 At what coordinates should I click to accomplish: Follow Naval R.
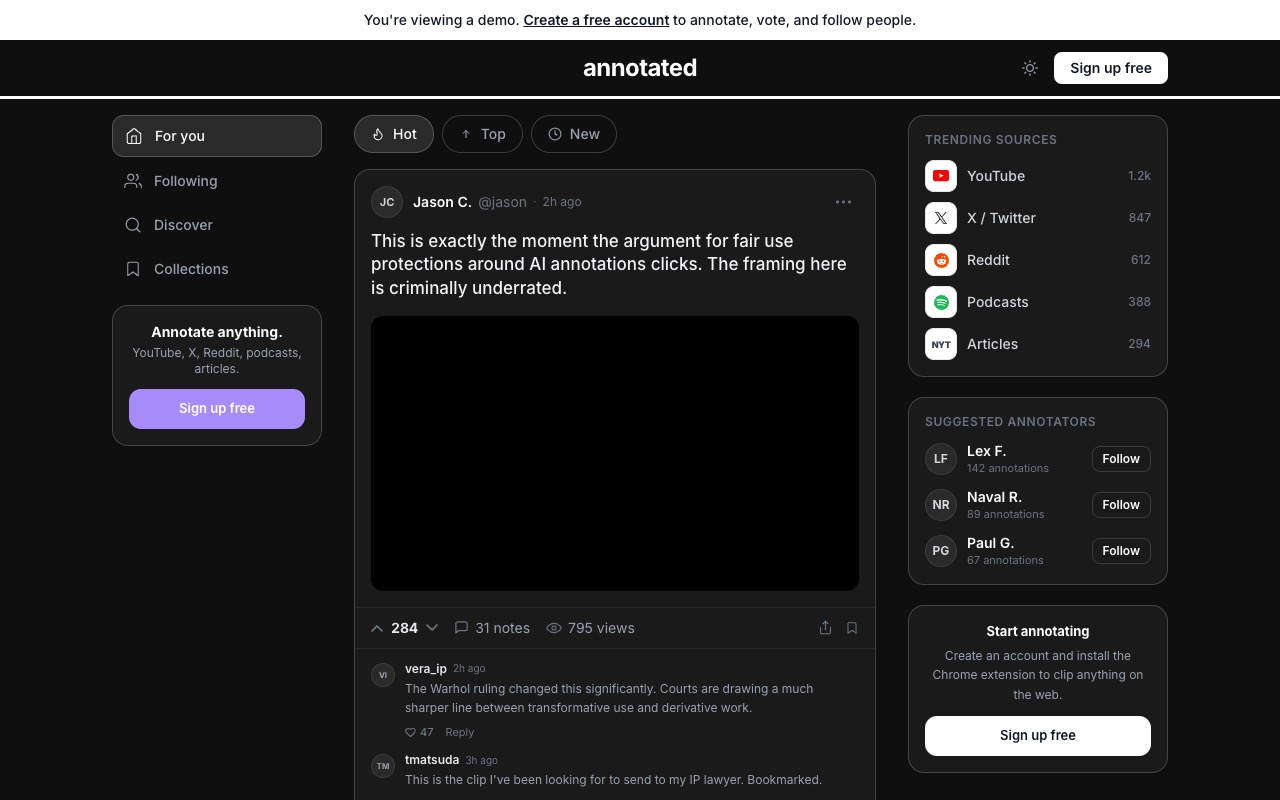pos(1121,505)
